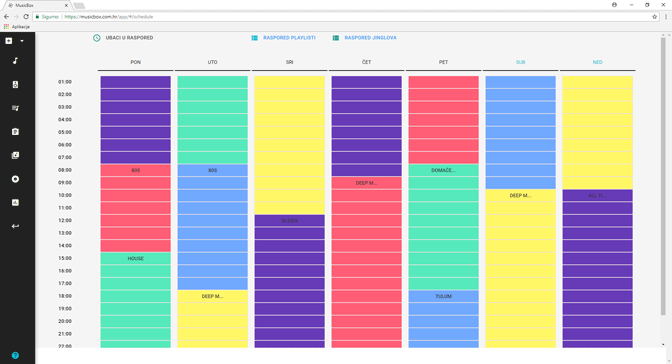Viewport: 672px width, 364px height.
Task: Click the scrollbar down arrow
Action: (663, 344)
